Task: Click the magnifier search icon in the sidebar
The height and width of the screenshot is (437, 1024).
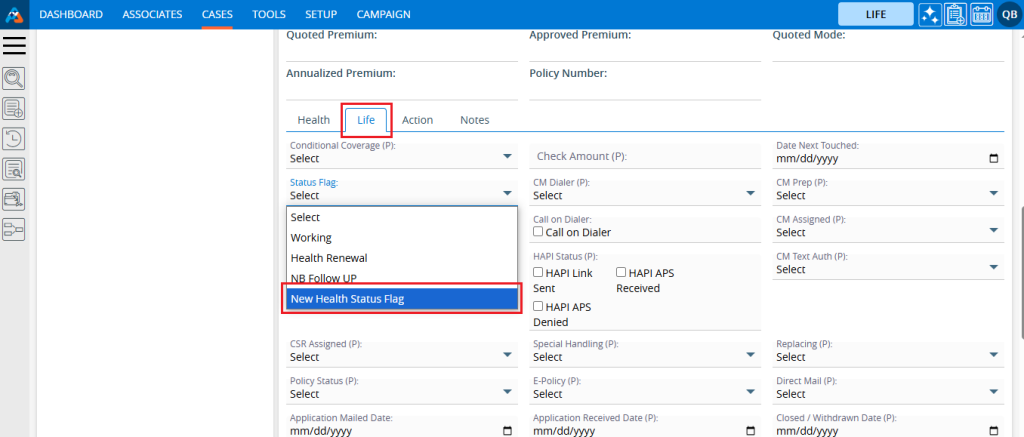Action: (14, 78)
